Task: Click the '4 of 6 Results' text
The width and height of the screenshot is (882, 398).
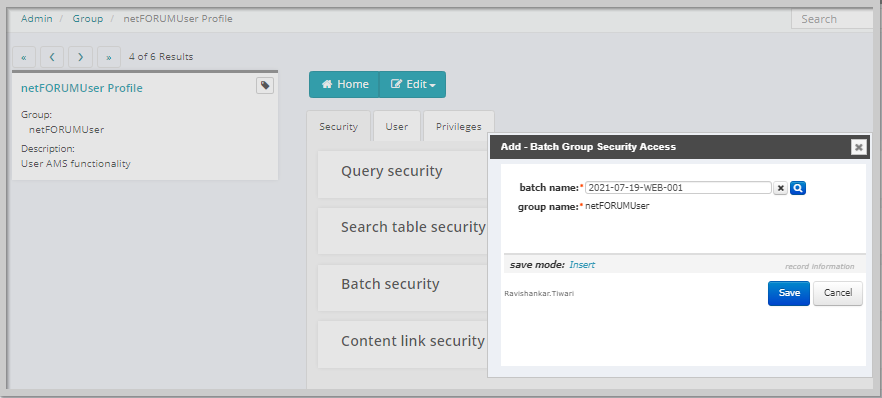Action: tap(161, 57)
